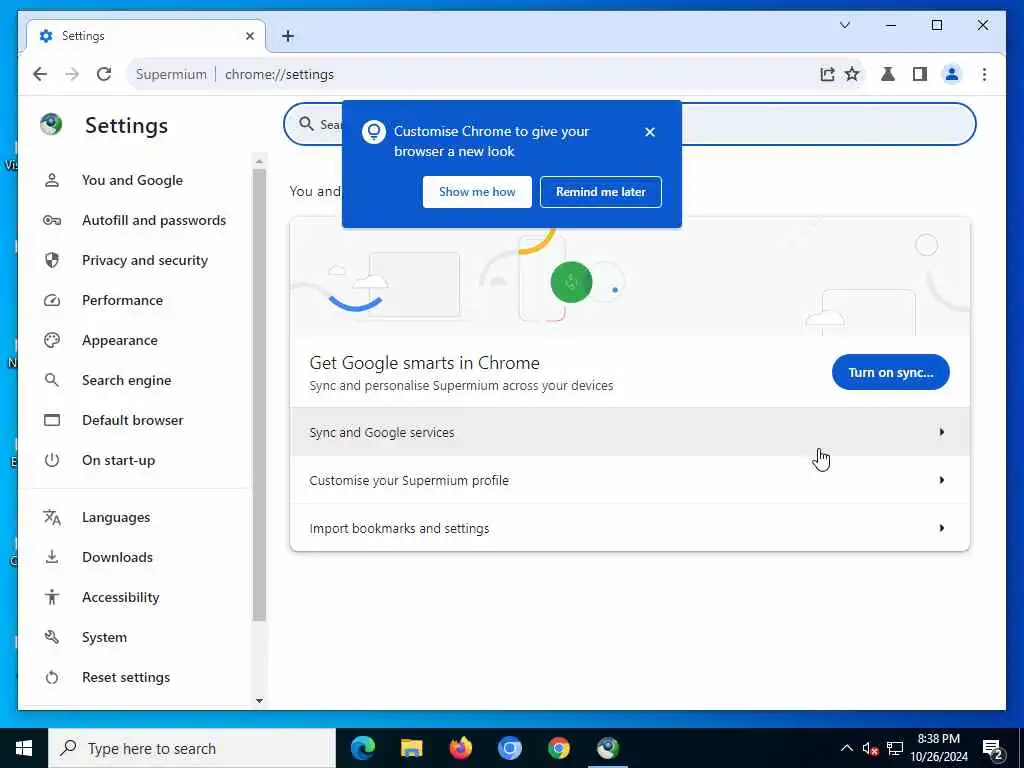Reload the settings page
The image size is (1024, 768).
(104, 74)
